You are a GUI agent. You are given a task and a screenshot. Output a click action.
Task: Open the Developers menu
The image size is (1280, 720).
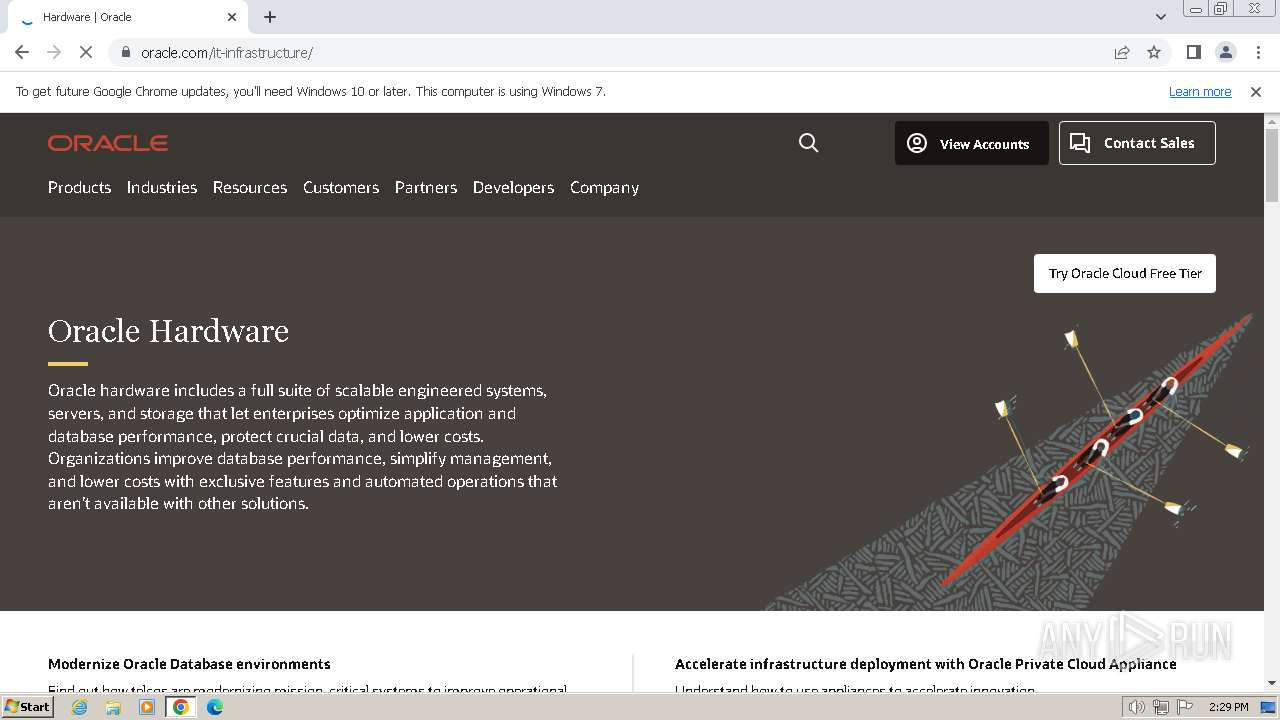(513, 187)
